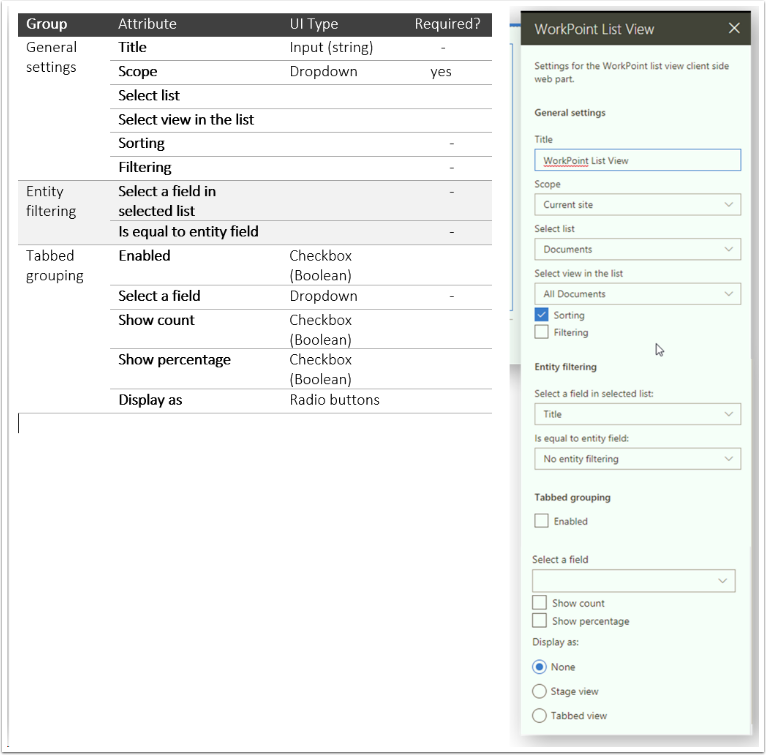
Task: Select the Tabbed view radio button
Action: coord(539,716)
